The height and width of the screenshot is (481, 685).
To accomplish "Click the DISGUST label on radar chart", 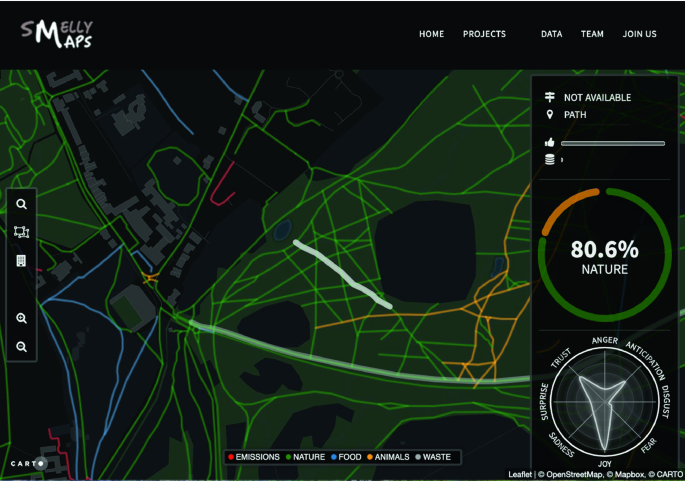I will 665,401.
